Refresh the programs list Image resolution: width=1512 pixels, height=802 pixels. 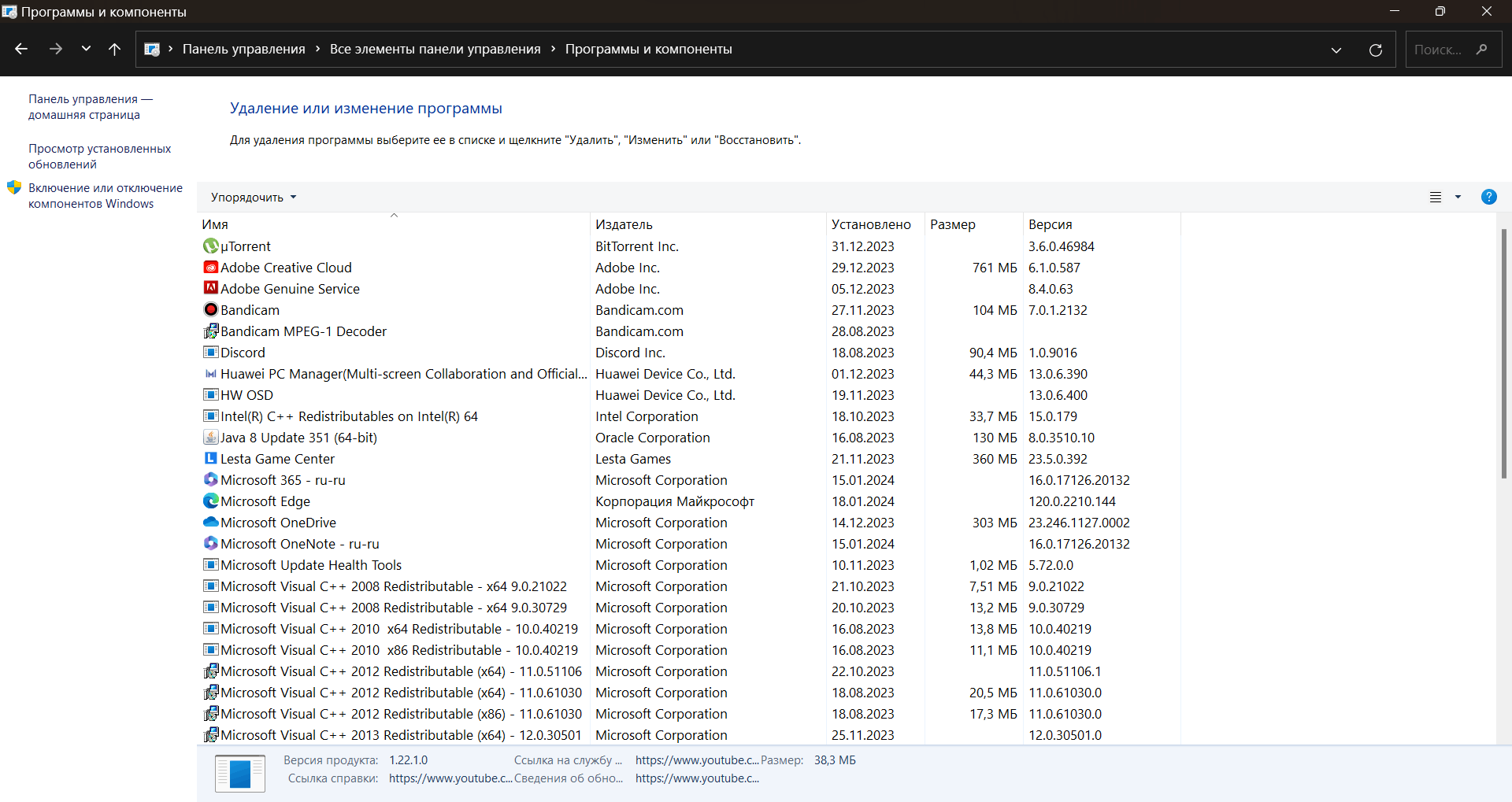click(1376, 50)
